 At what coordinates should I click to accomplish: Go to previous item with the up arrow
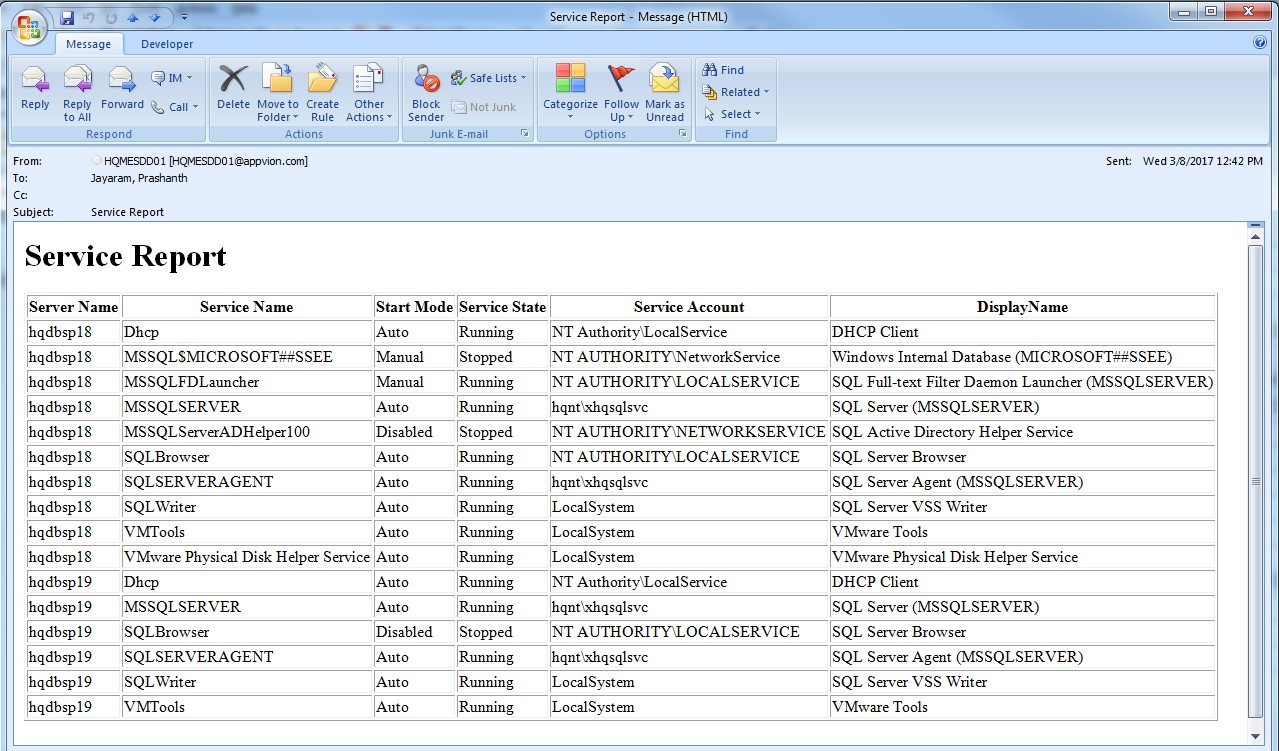132,18
